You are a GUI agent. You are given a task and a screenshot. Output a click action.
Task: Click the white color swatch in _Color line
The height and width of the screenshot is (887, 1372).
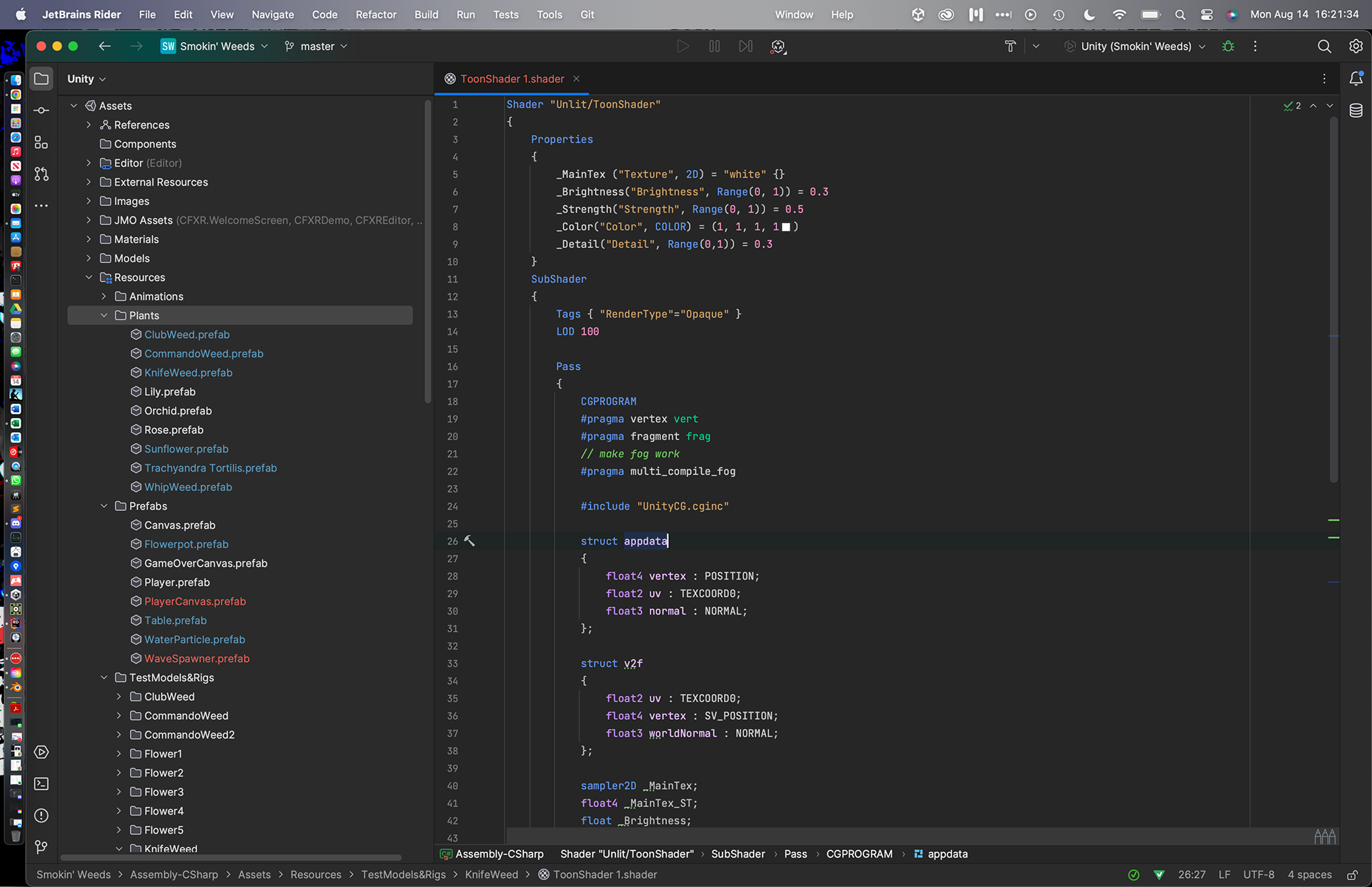(x=786, y=227)
